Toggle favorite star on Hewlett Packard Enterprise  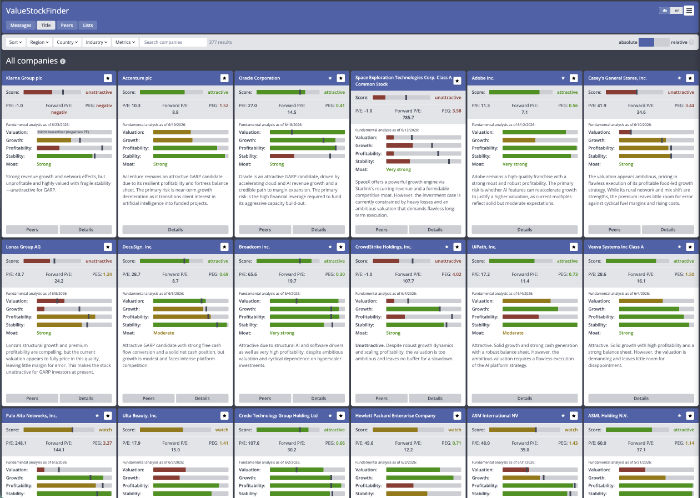pos(457,415)
